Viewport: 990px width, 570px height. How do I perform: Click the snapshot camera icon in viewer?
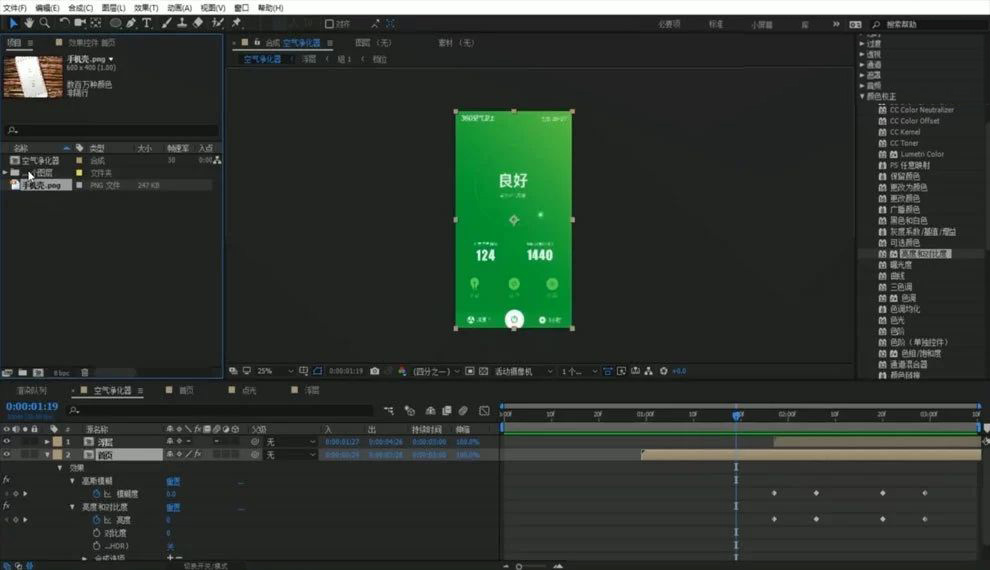(374, 371)
